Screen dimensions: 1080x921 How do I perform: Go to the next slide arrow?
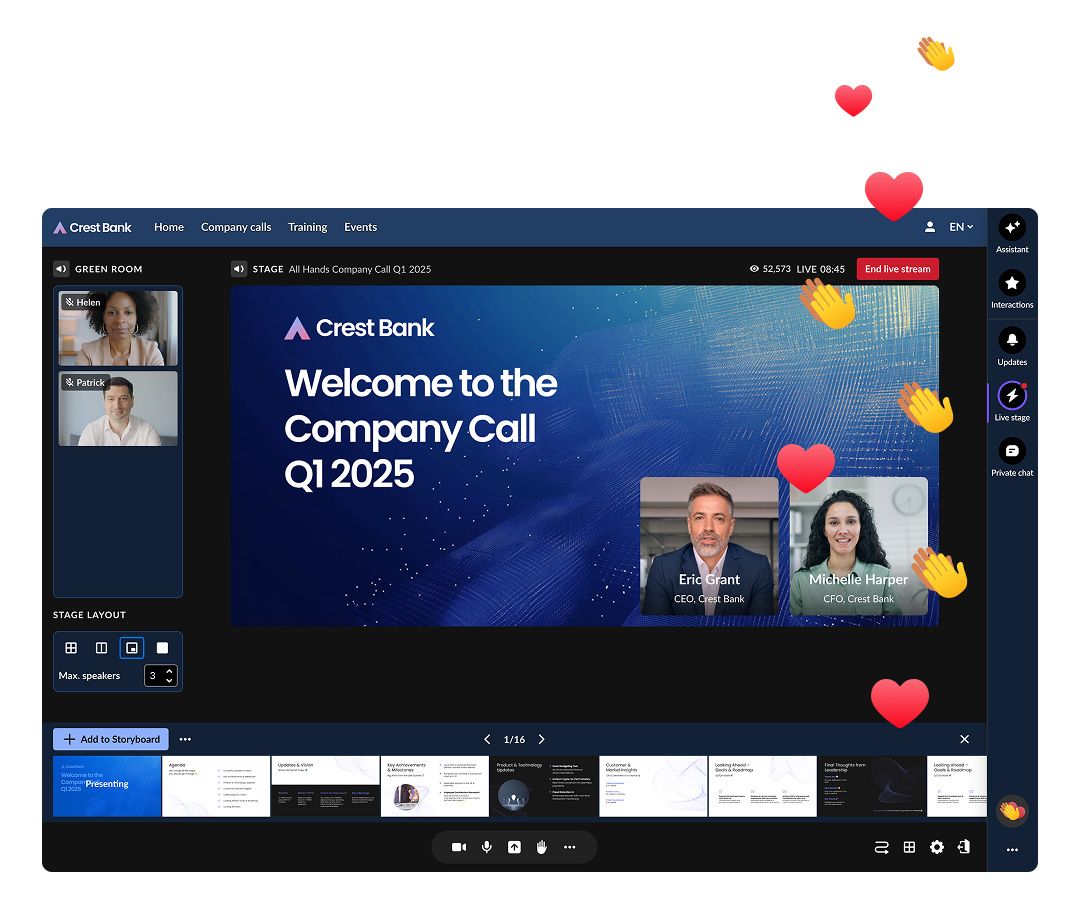click(x=542, y=739)
